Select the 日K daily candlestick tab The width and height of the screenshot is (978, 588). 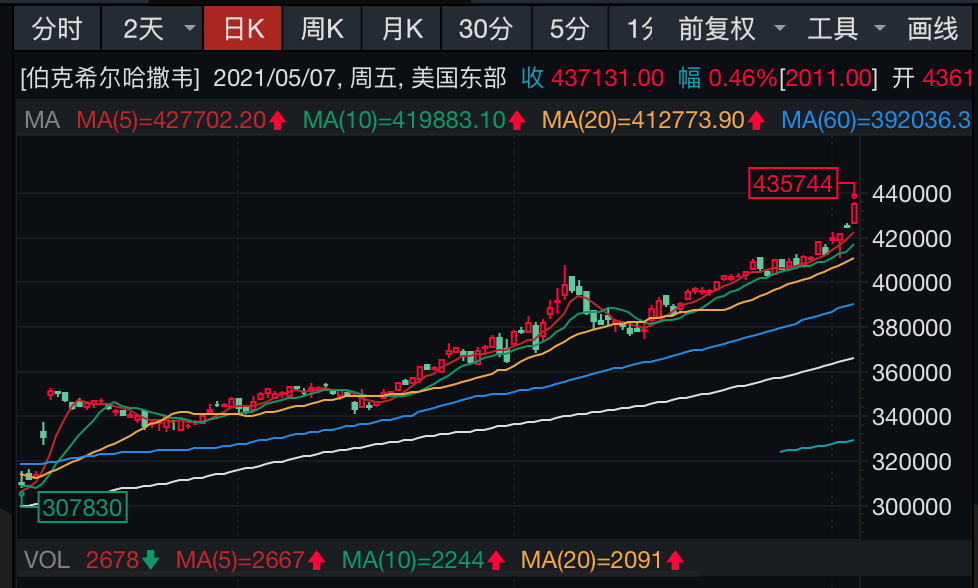click(243, 29)
